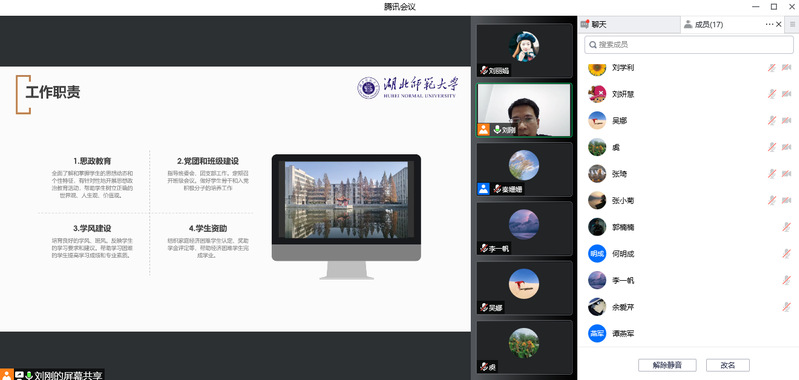
Task: Select the top video tile with beret avatar
Action: point(524,50)
